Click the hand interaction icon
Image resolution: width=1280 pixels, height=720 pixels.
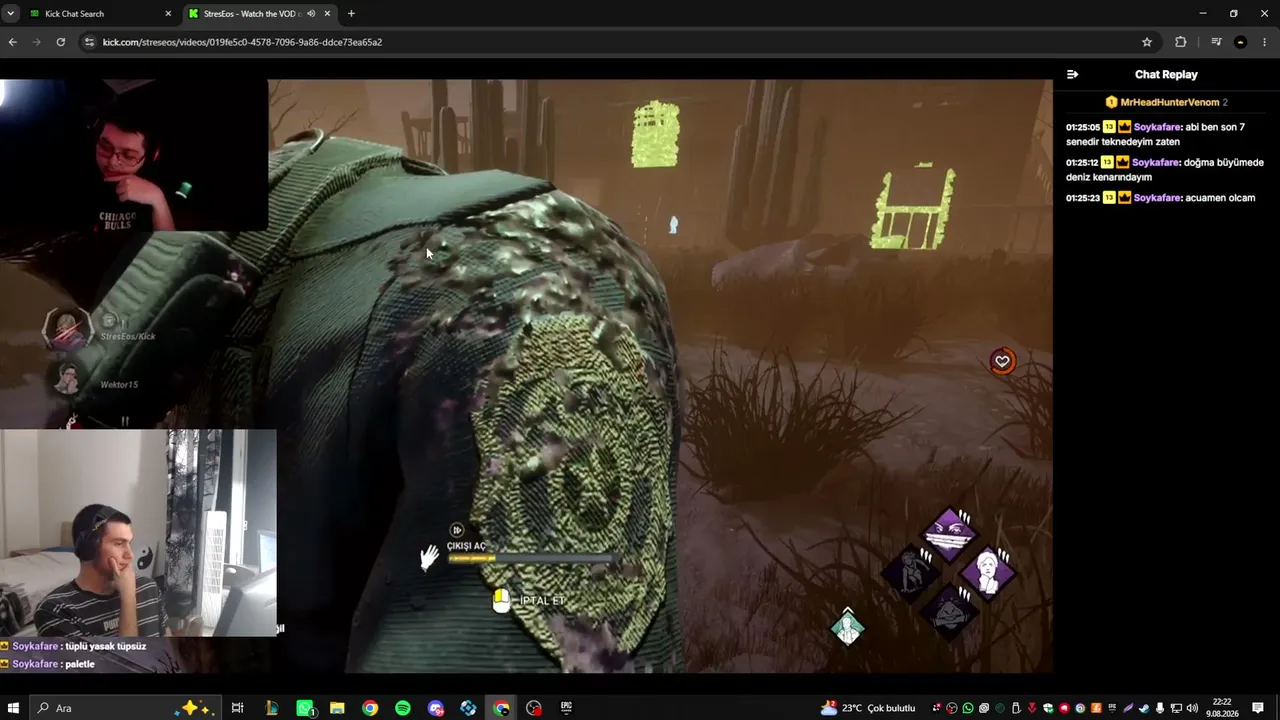tap(429, 557)
